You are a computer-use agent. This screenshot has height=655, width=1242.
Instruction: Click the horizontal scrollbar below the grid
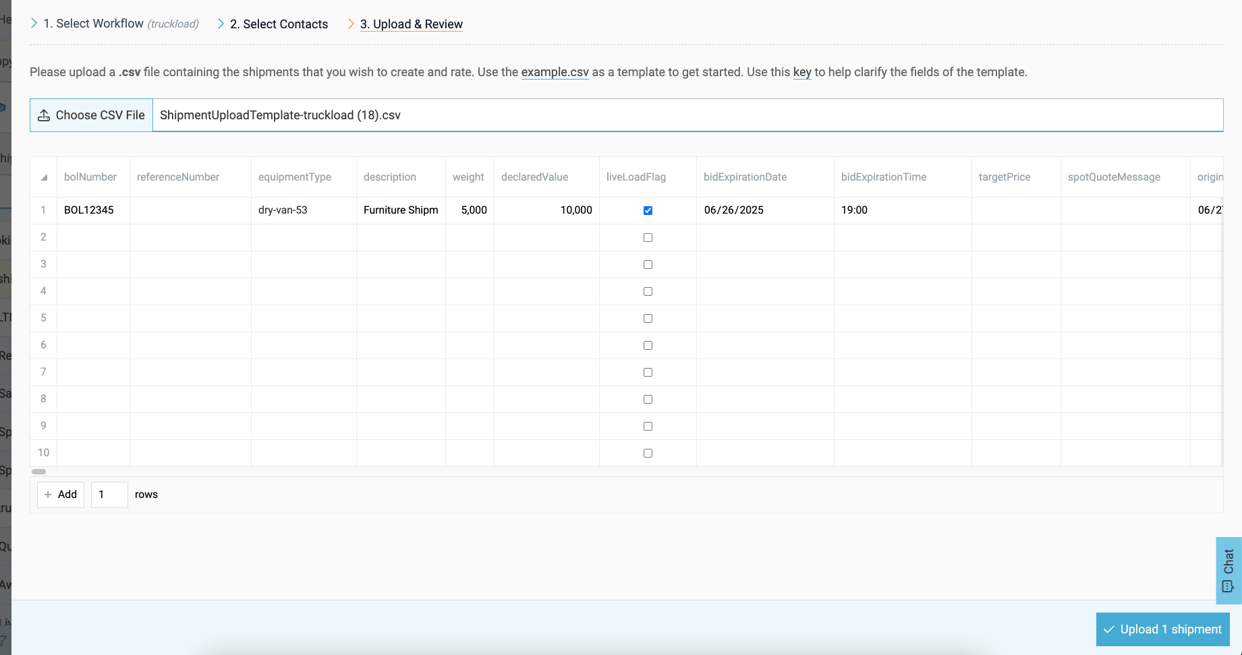tap(40, 471)
